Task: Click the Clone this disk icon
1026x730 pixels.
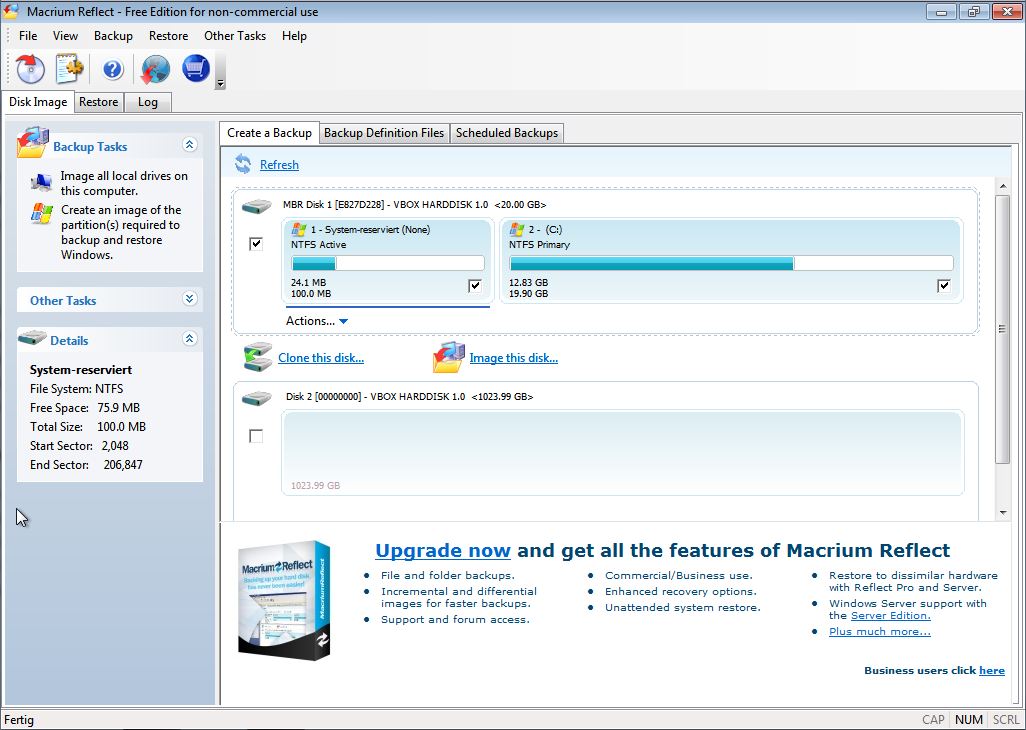Action: pos(258,357)
